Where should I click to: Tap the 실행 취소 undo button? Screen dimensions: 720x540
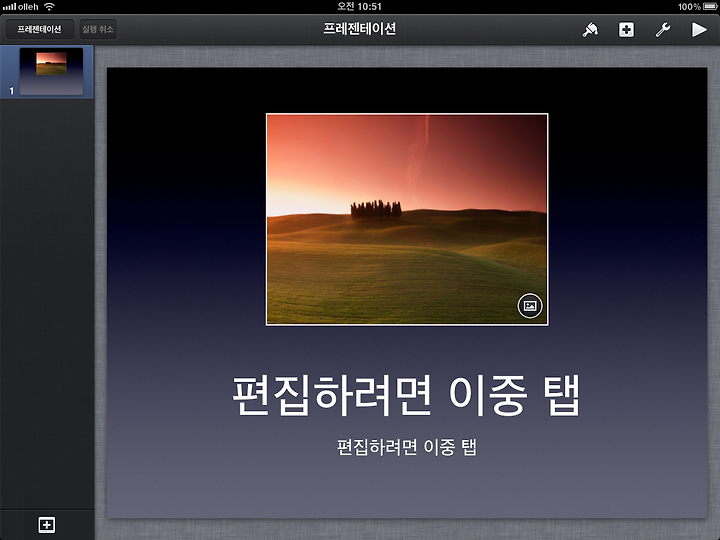point(98,29)
